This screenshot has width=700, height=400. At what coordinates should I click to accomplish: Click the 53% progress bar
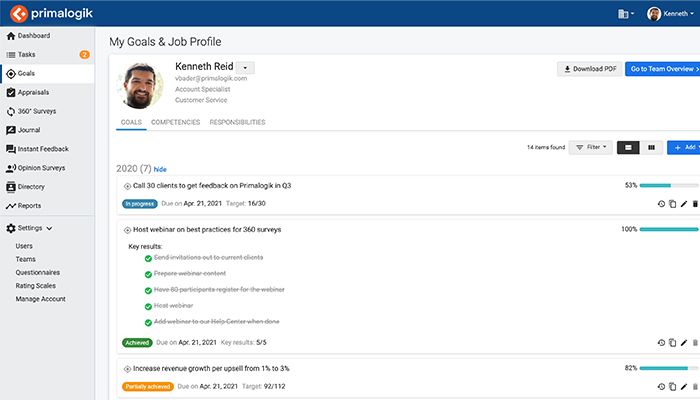(x=669, y=185)
